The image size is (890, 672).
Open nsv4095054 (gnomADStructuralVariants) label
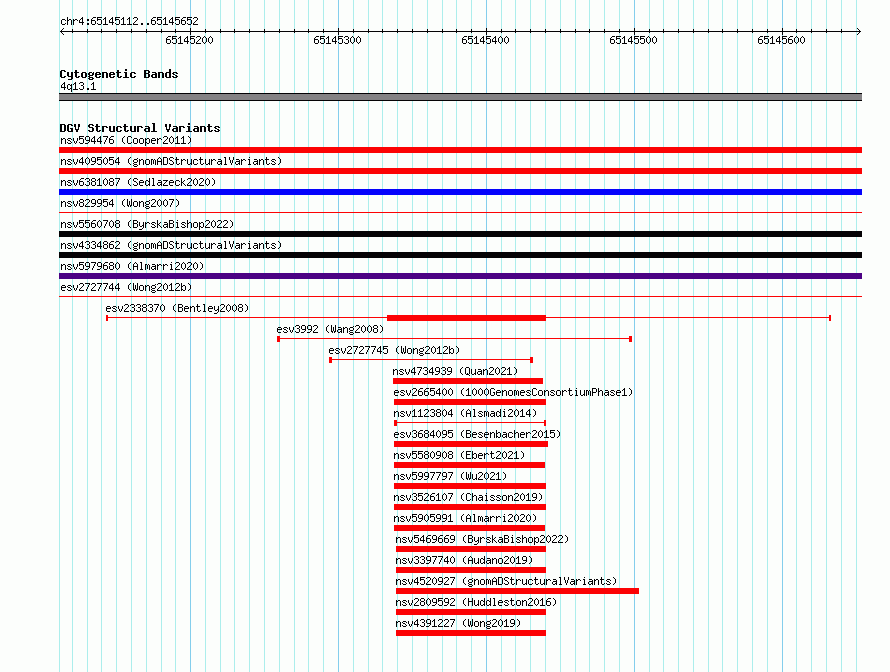171,161
